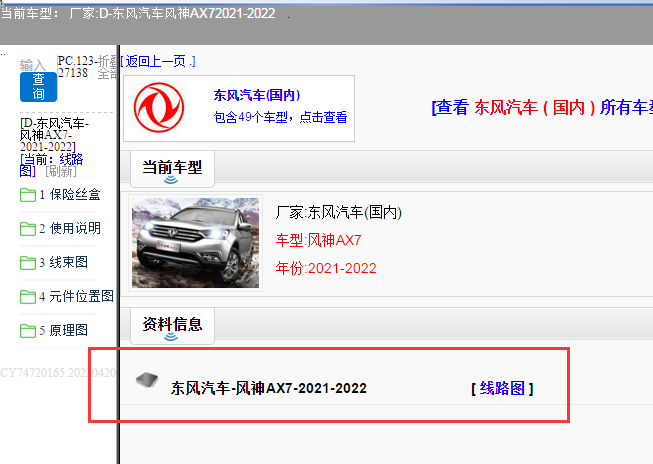Screen dimensions: 653x464
Task: Select the 资料信息 tab
Action: point(172,326)
